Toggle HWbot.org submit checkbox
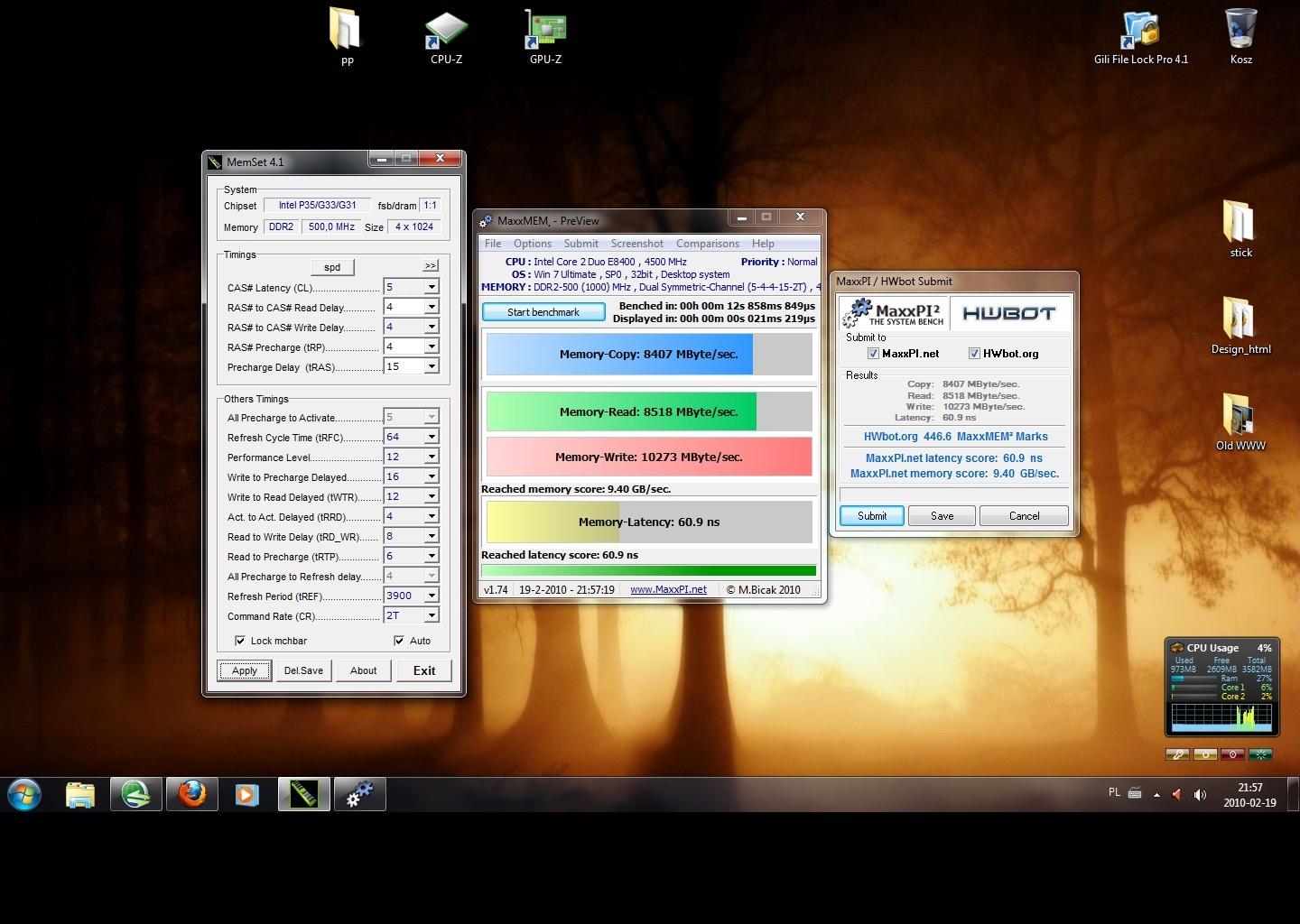 974,354
